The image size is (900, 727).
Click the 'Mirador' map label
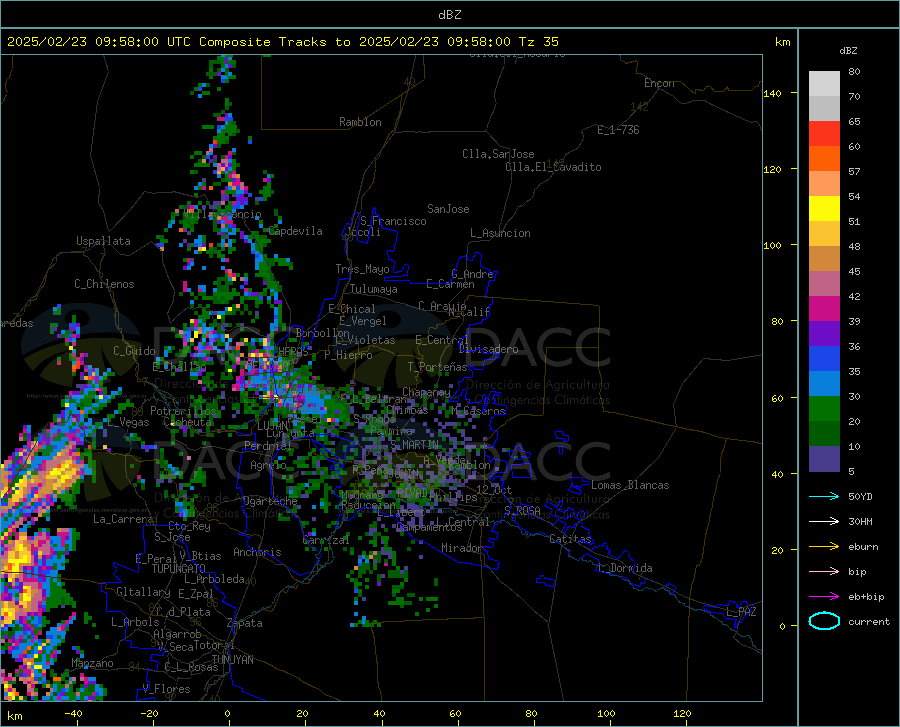click(x=461, y=548)
